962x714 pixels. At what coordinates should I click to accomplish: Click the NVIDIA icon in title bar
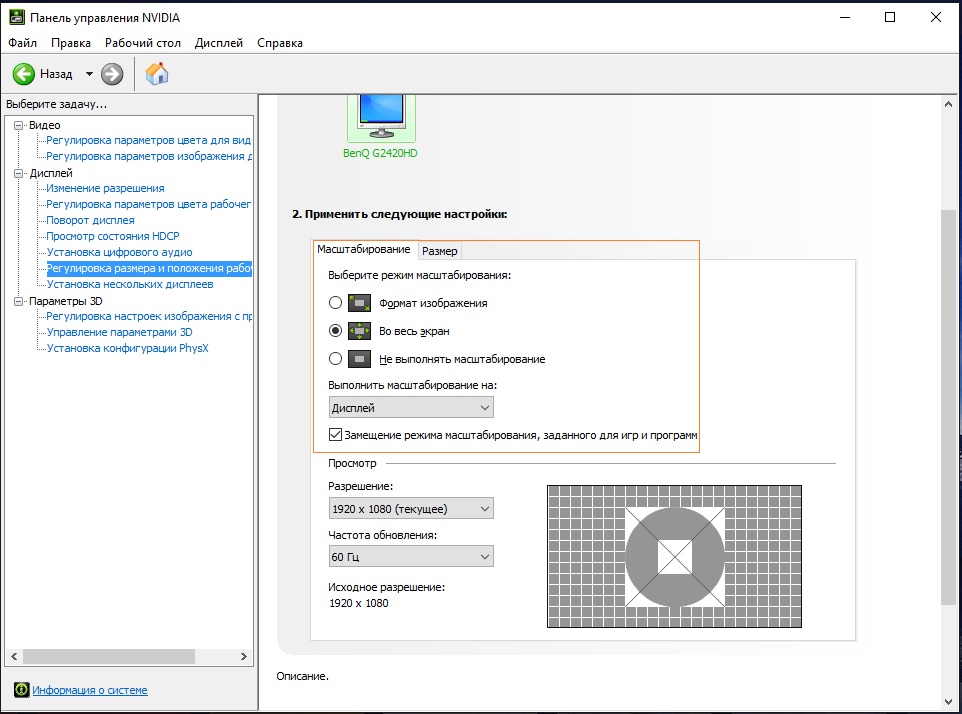click(x=17, y=17)
